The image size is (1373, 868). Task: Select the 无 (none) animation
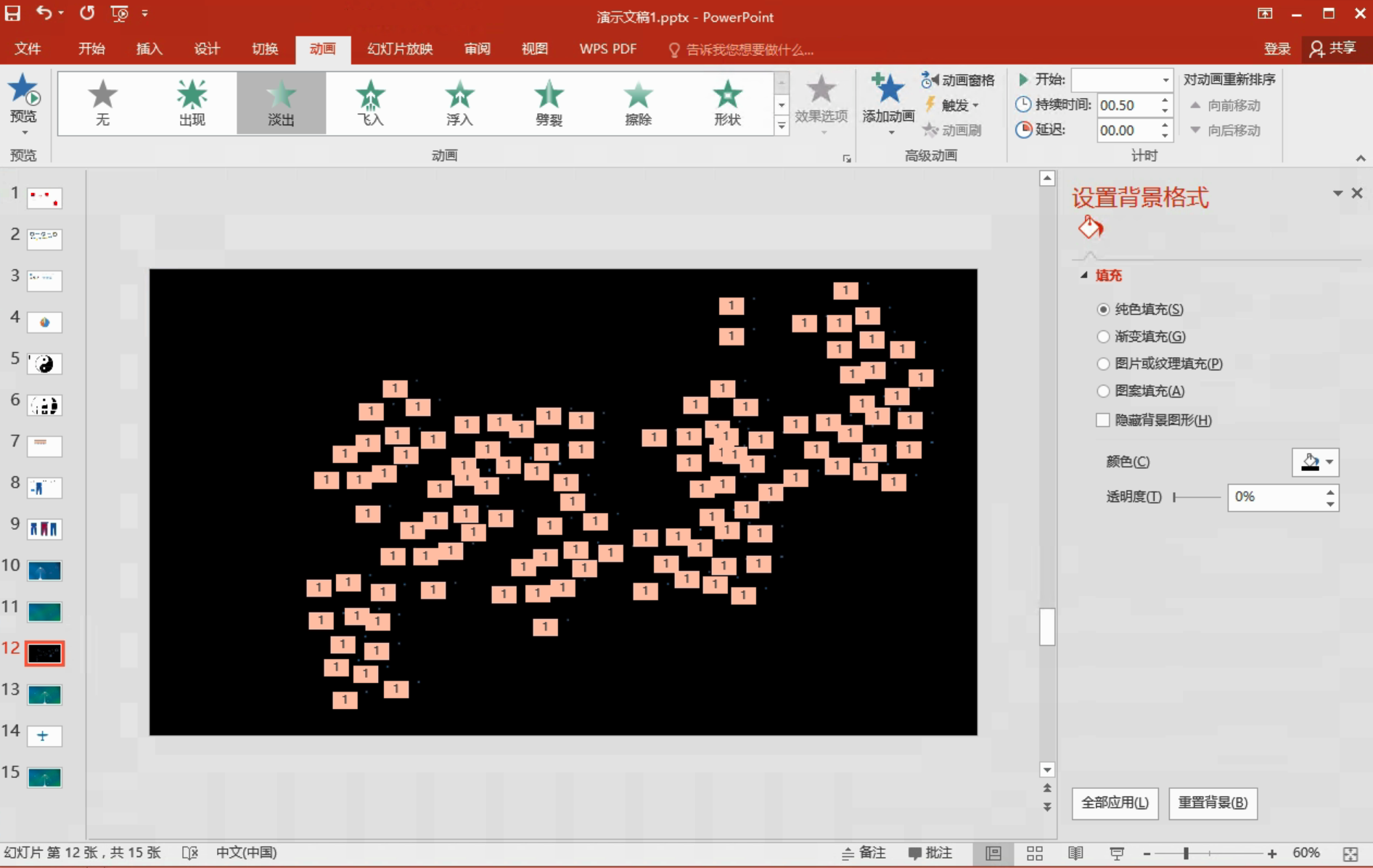point(102,103)
